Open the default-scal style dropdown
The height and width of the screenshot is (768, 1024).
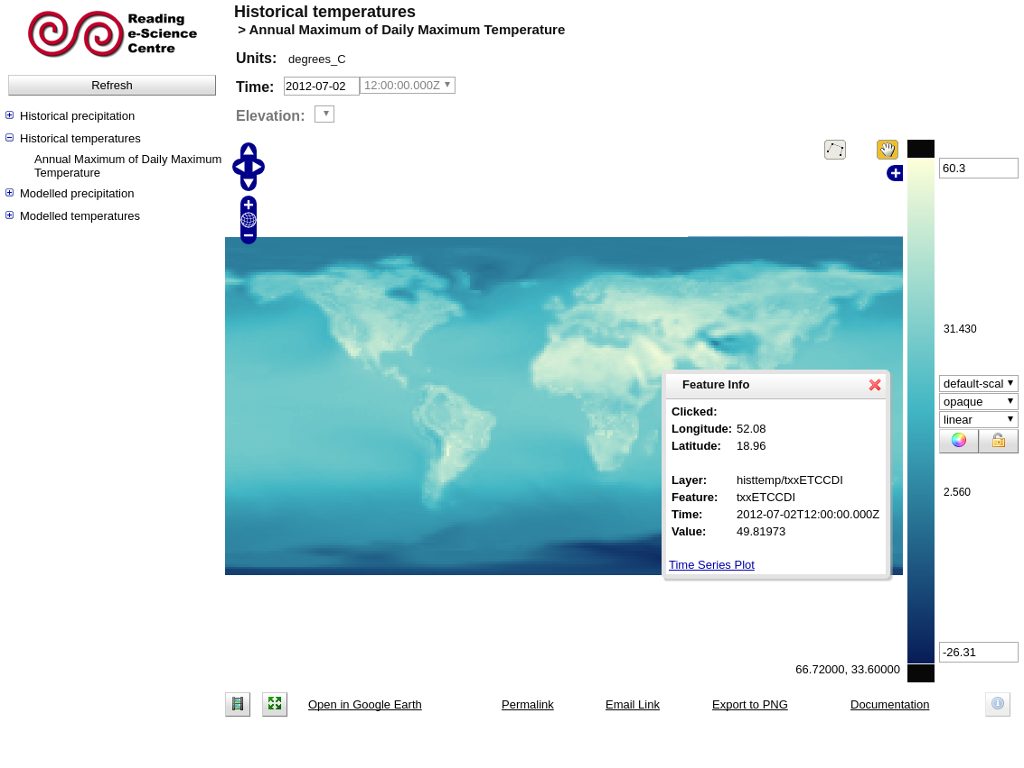[978, 383]
